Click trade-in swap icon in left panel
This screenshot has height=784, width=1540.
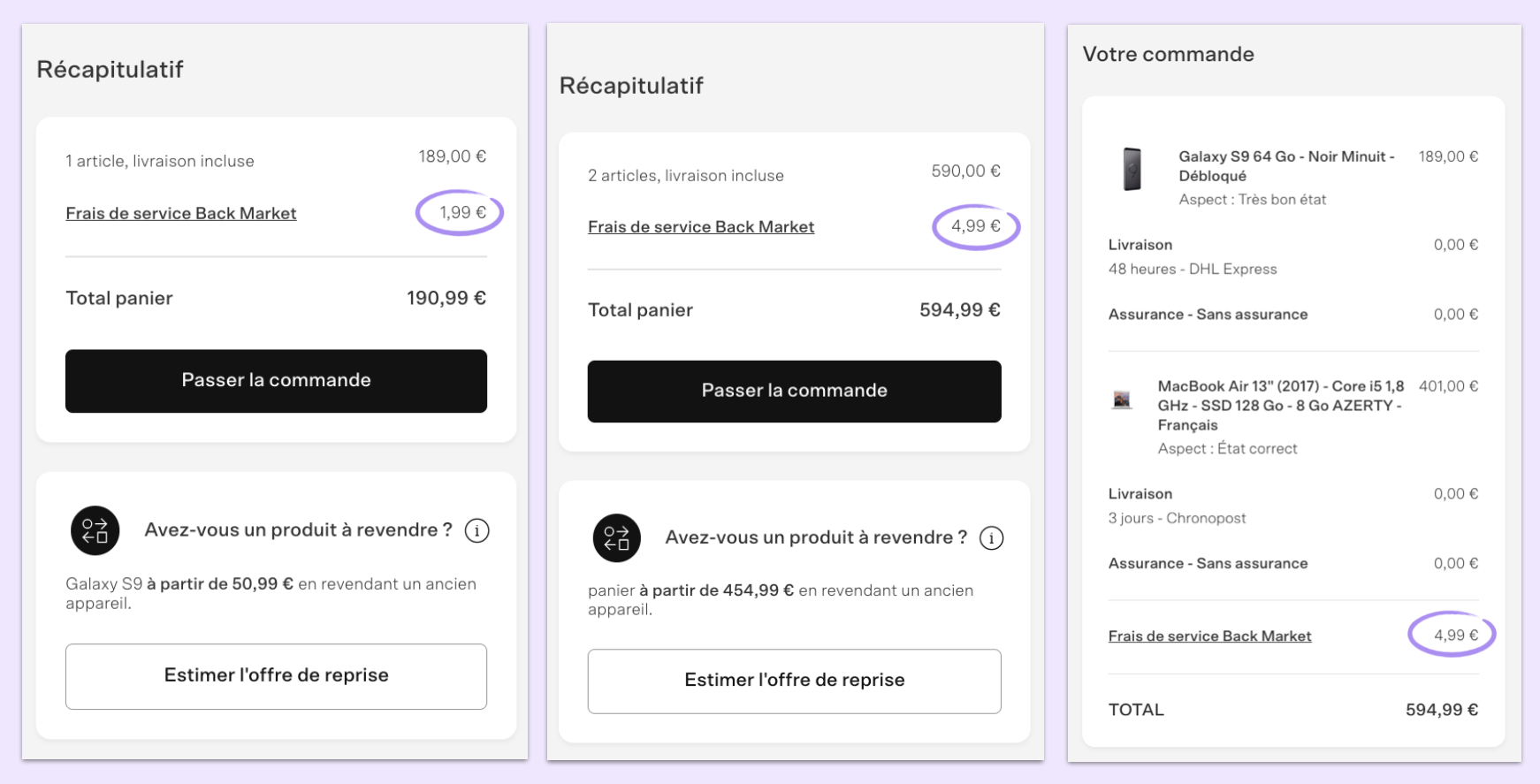click(x=95, y=530)
